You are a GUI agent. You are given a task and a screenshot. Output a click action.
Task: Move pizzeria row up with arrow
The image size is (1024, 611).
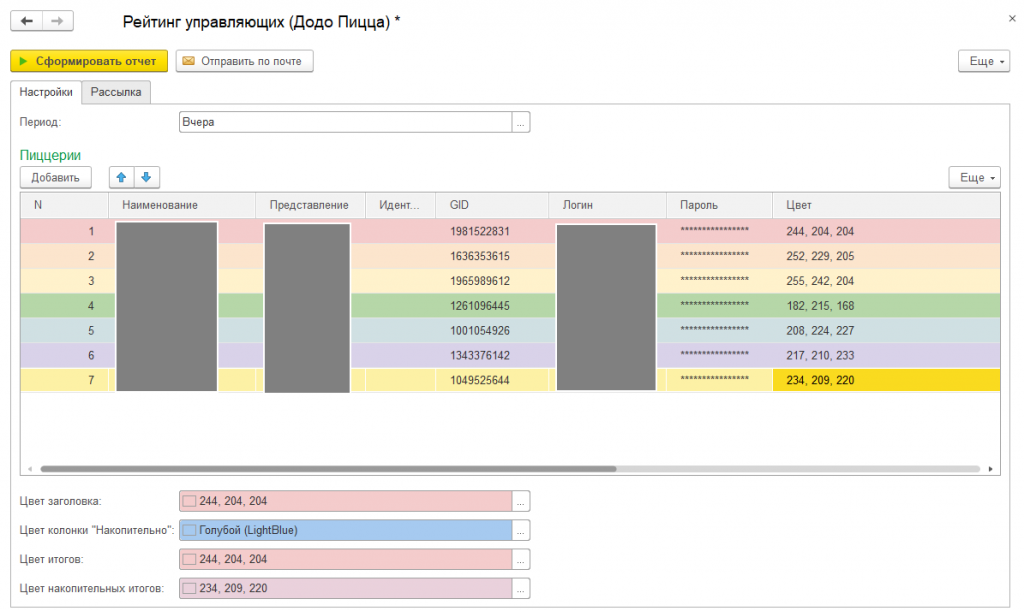122,177
